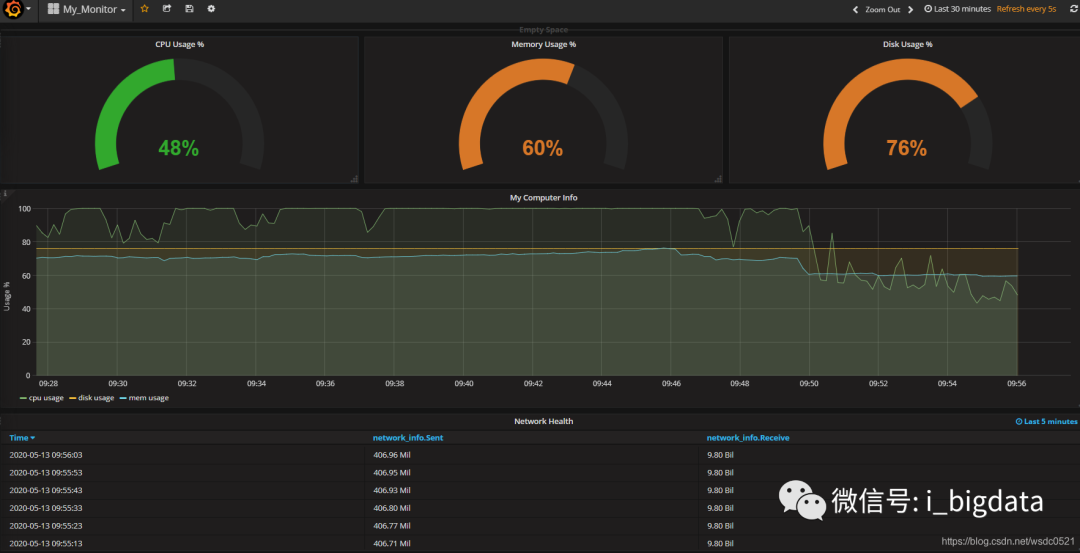1080x553 pixels.
Task: Click the Disk Usage % gauge panel
Action: [x=907, y=110]
